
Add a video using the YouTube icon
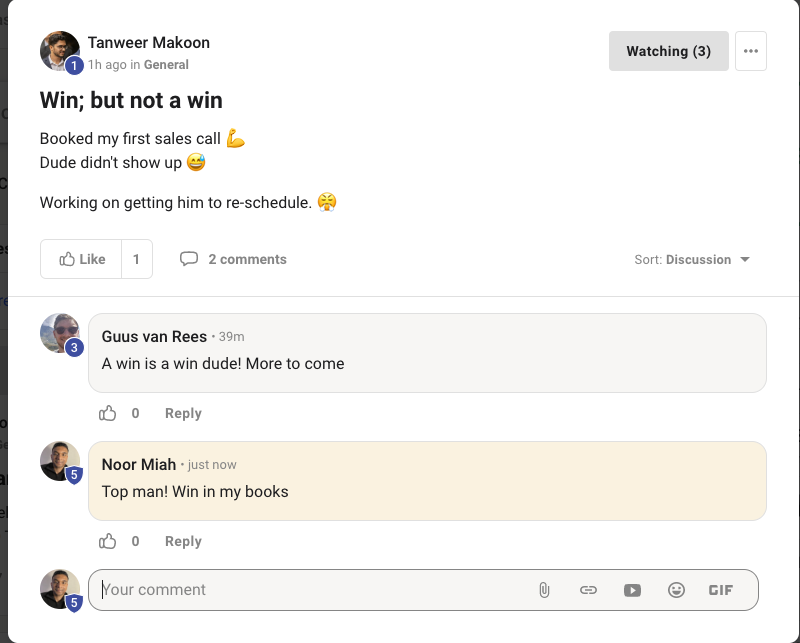[x=632, y=590]
